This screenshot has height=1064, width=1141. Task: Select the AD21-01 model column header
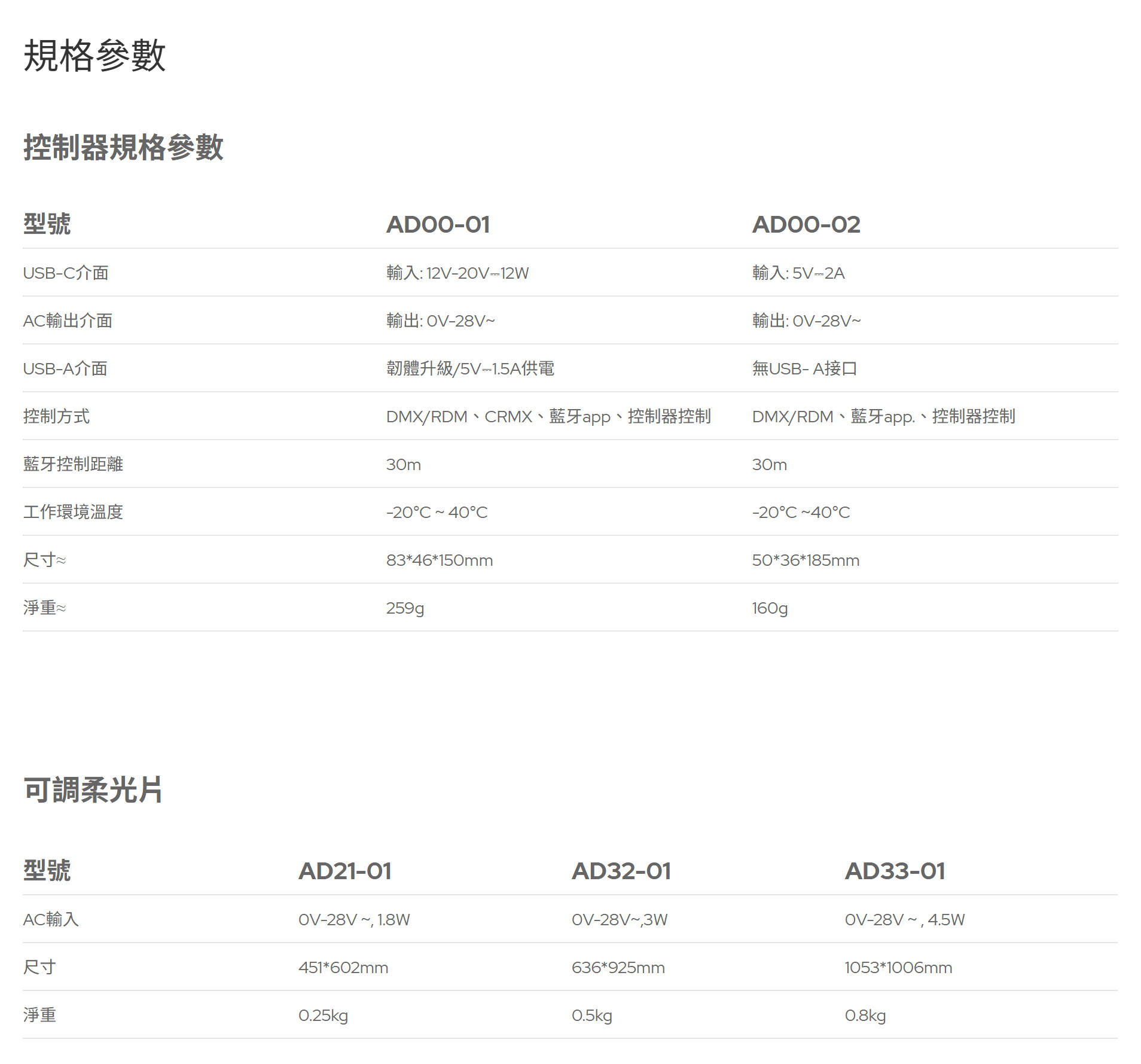(344, 871)
